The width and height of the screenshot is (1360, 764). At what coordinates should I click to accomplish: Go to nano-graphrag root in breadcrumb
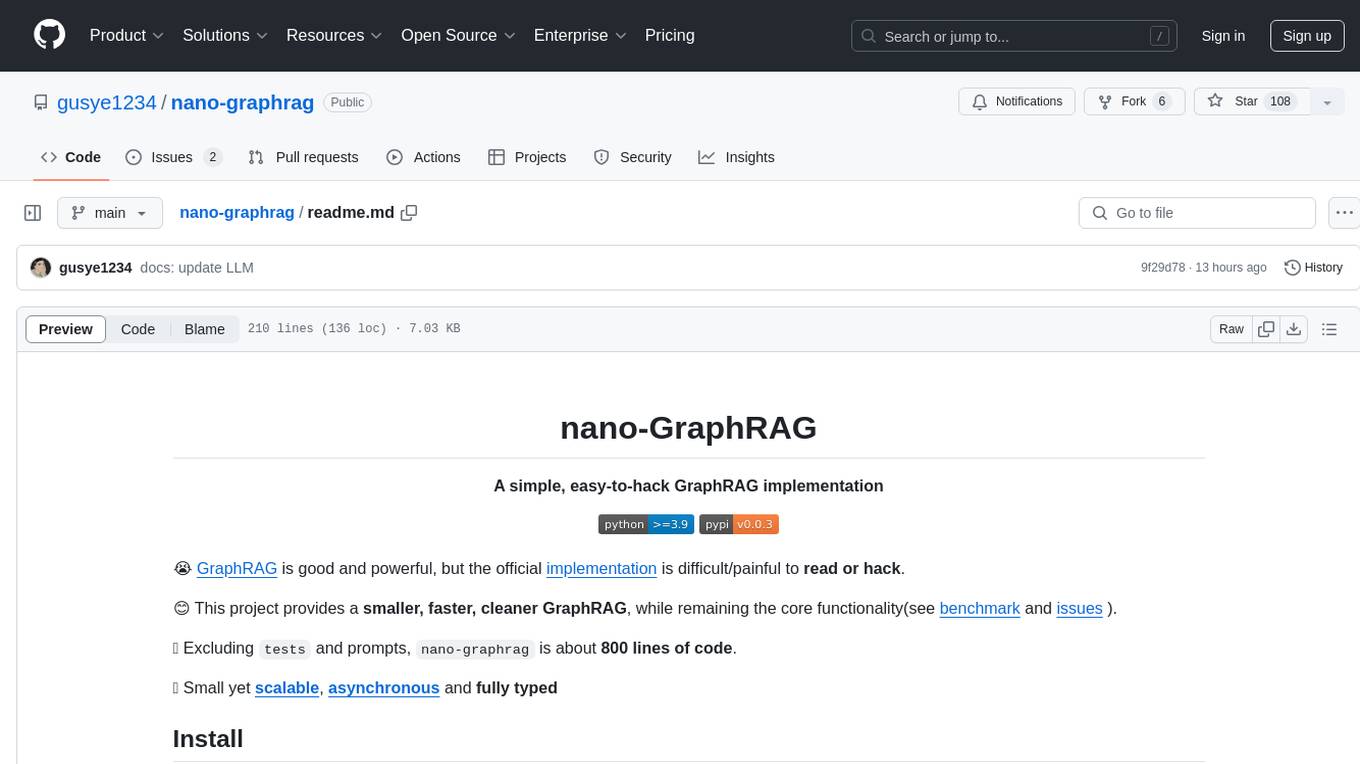pos(237,213)
